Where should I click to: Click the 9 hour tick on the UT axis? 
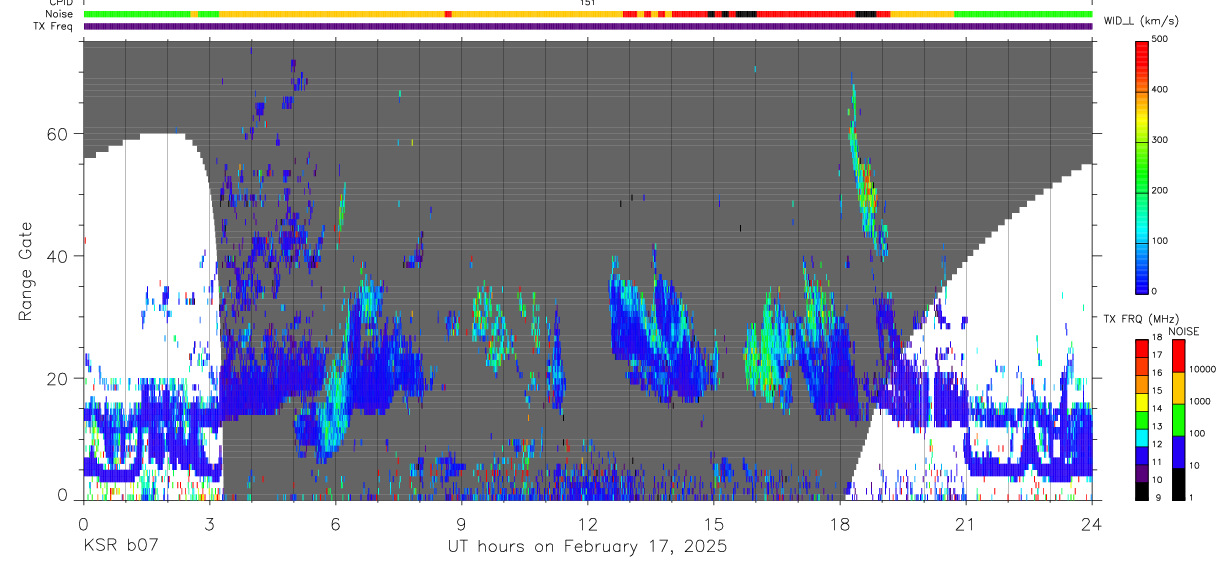pyautogui.click(x=461, y=523)
